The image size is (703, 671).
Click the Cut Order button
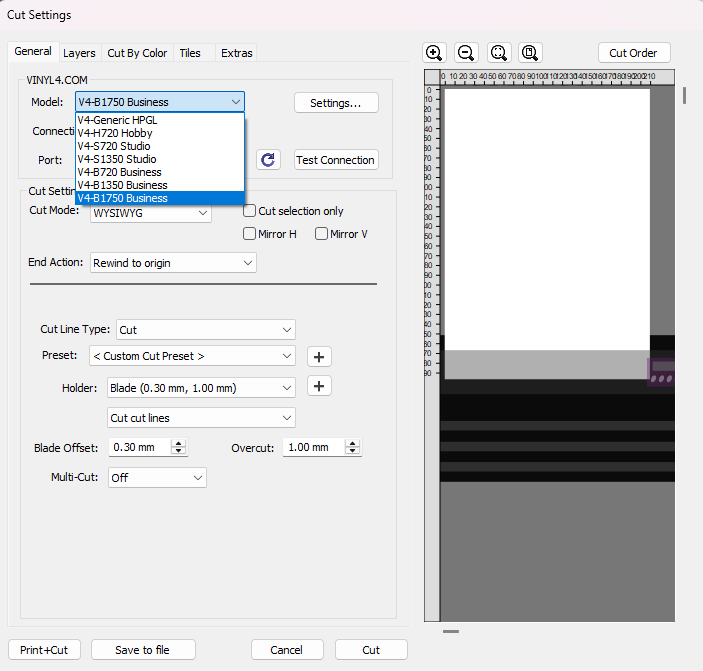(x=634, y=53)
